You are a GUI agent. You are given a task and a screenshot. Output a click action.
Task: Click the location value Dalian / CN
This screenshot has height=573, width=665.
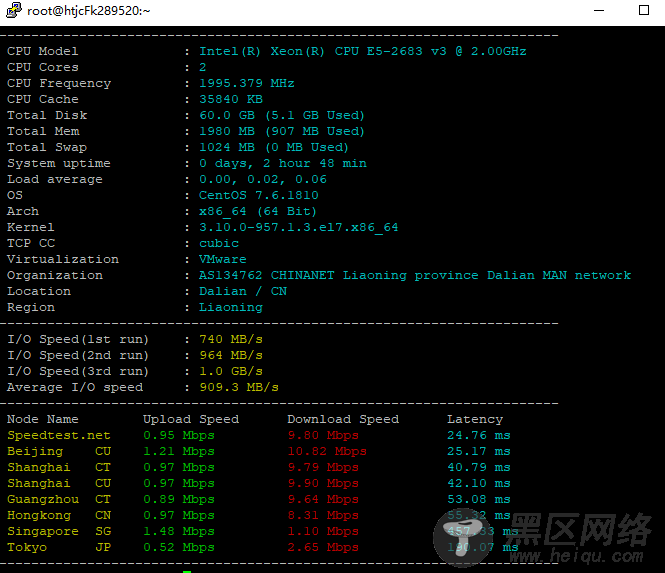[243, 291]
